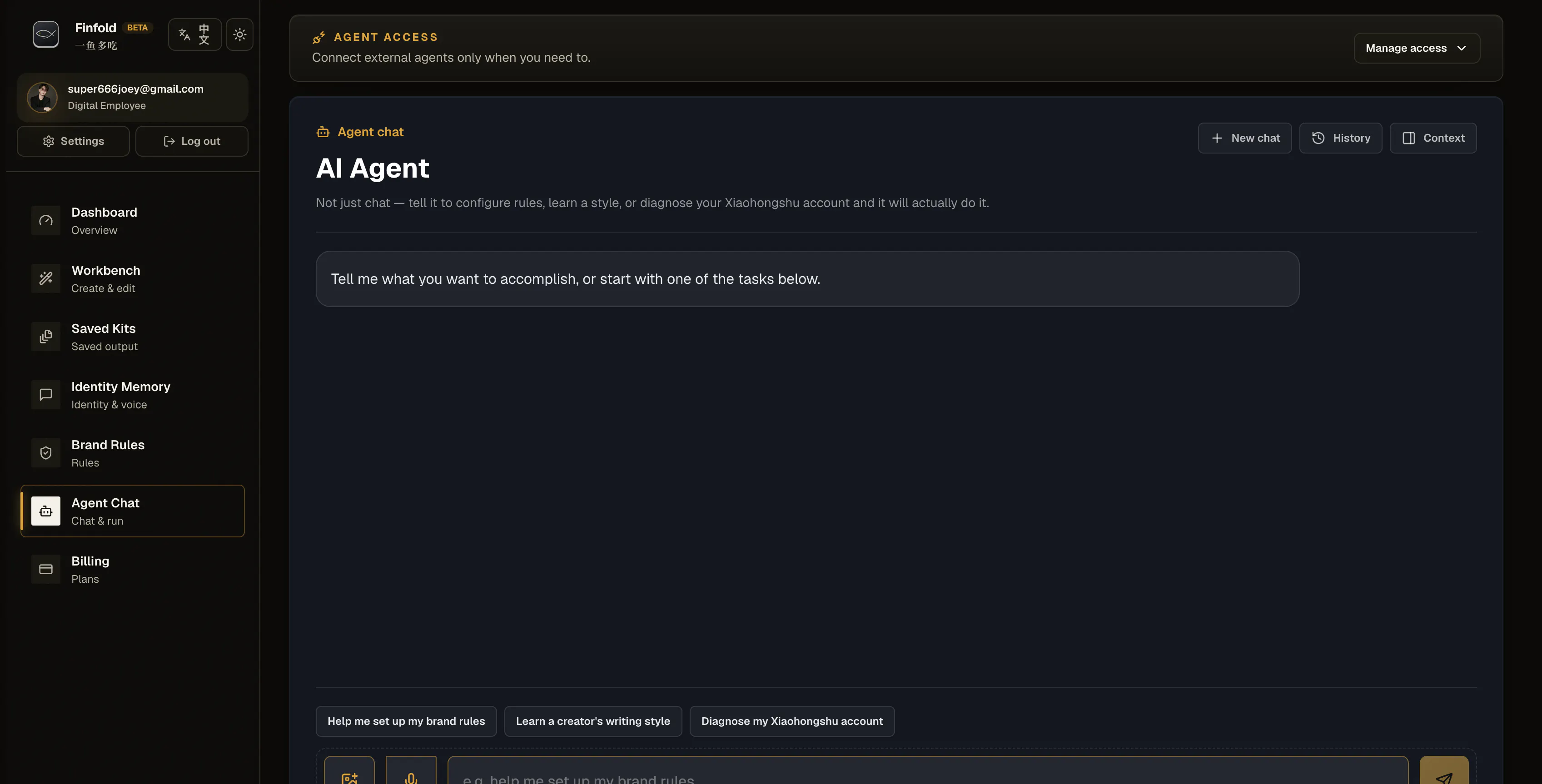This screenshot has width=1542, height=784.
Task: Toggle light theme with sun icon
Action: [x=239, y=34]
